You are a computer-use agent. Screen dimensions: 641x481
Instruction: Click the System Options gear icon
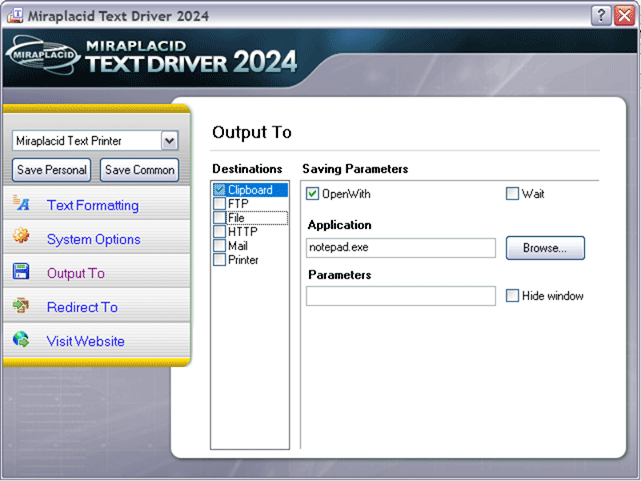21,235
